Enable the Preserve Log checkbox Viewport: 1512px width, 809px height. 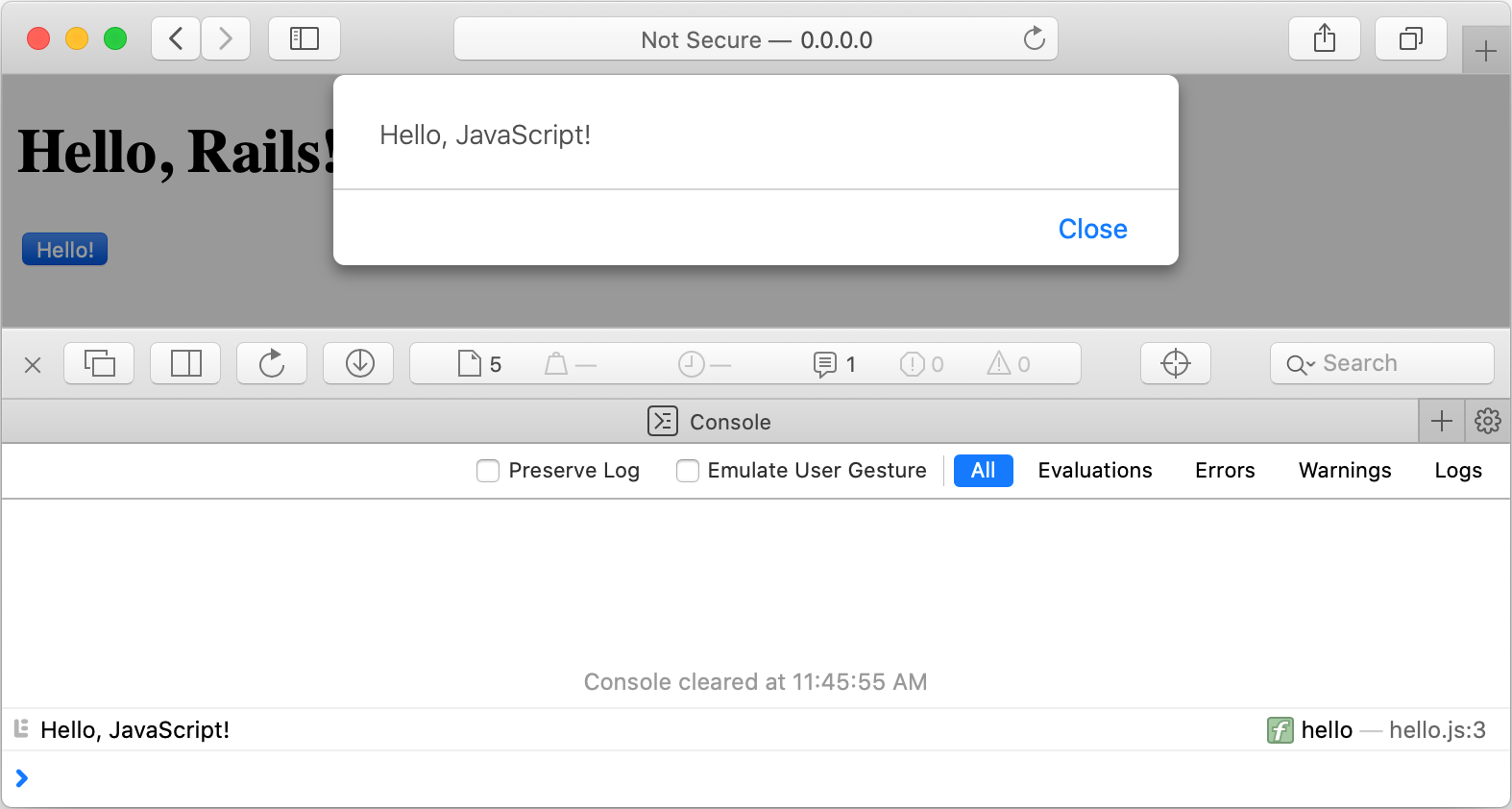[488, 471]
